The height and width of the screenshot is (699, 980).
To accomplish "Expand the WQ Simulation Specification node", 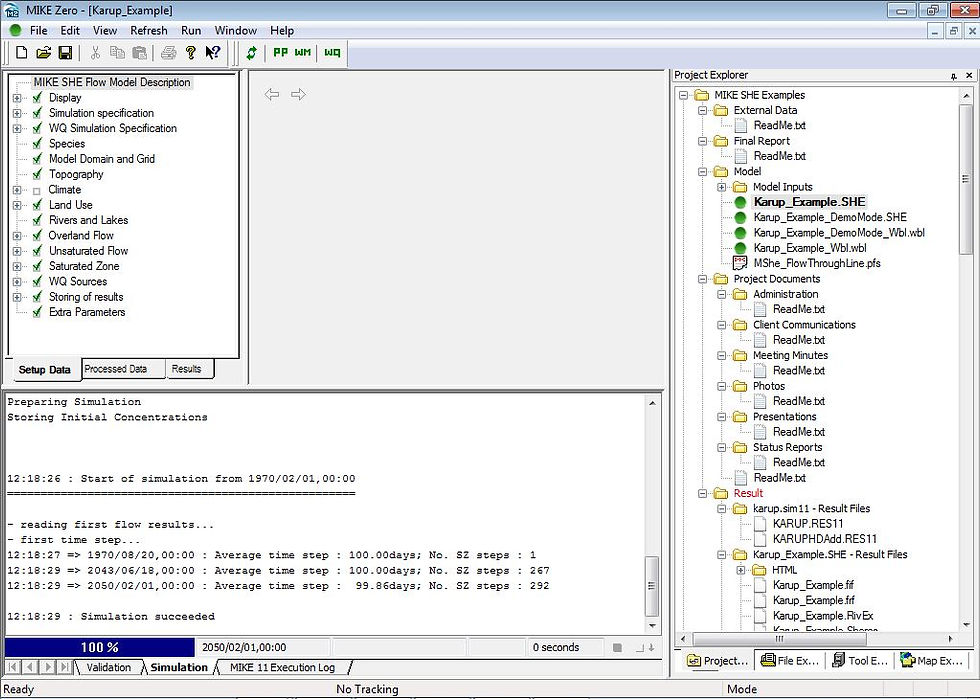I will coord(17,129).
